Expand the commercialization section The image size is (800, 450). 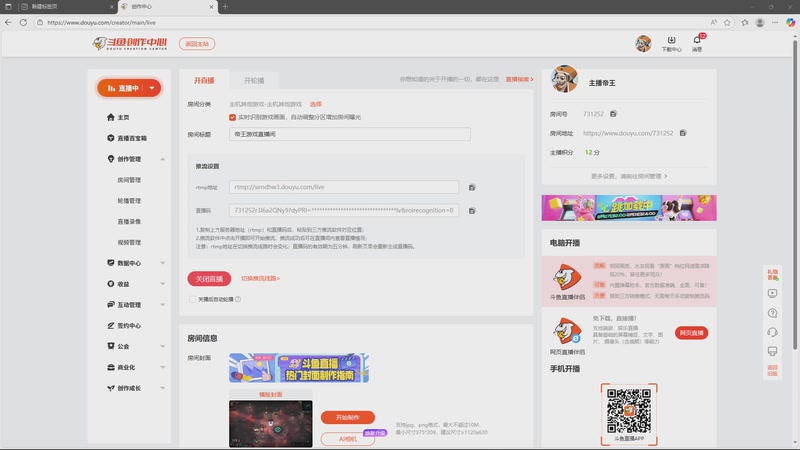(162, 367)
